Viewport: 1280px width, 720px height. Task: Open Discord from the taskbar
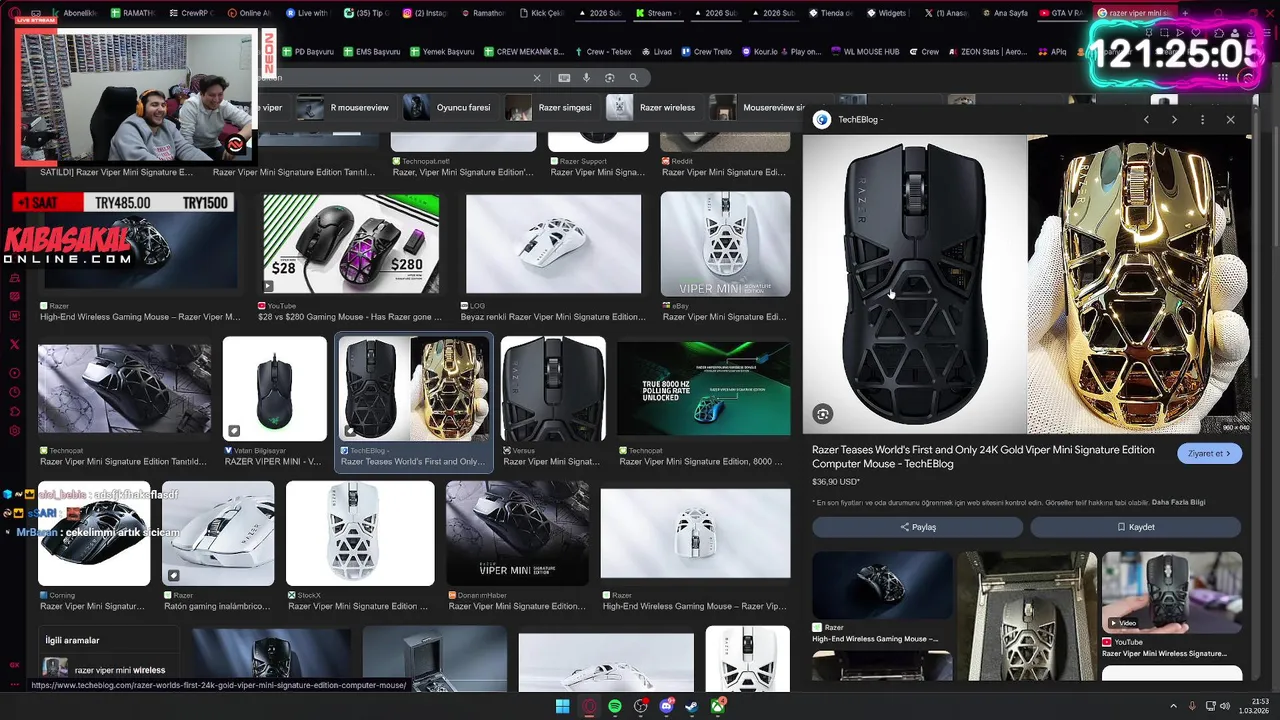pyautogui.click(x=667, y=707)
